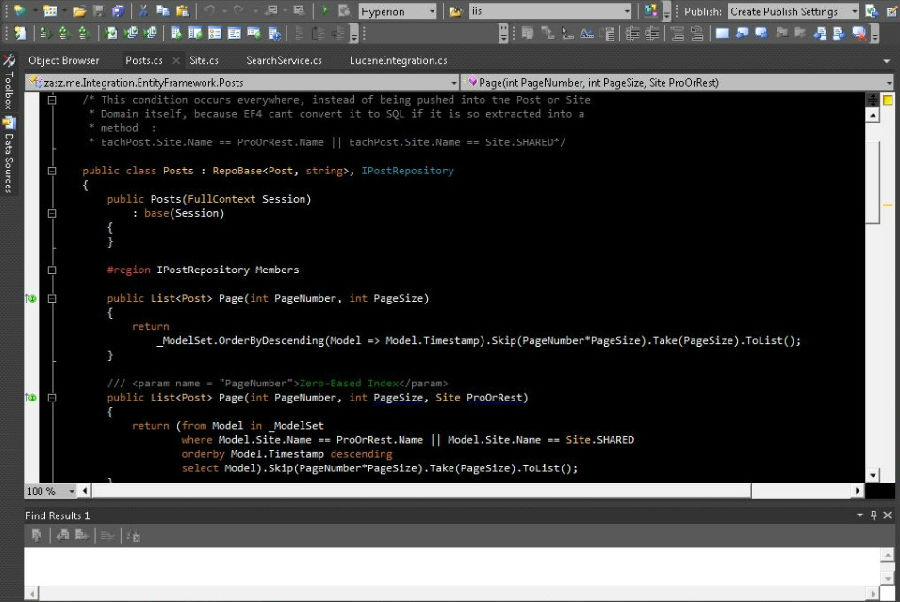Click the Clear all bookmarks icon
Screen dimensions: 900x602
[859, 34]
